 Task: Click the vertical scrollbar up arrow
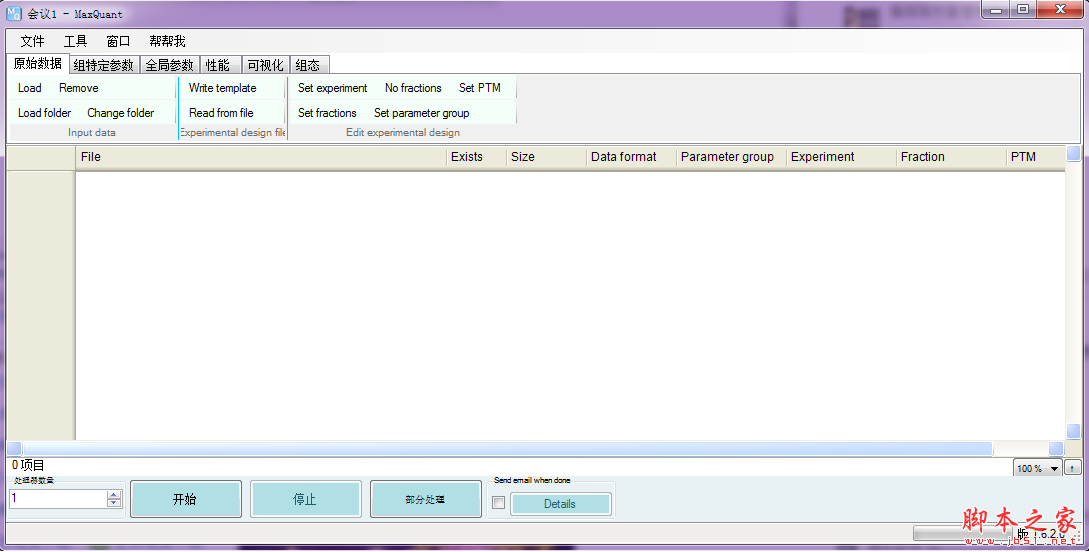click(1073, 153)
